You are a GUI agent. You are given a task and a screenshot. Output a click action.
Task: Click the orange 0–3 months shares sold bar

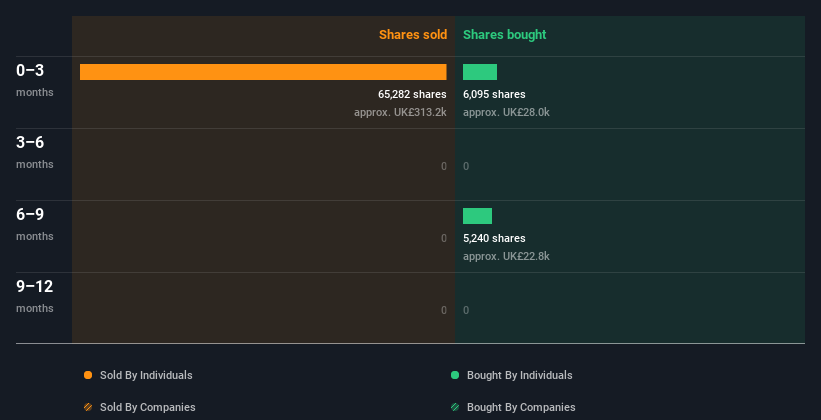(263, 72)
